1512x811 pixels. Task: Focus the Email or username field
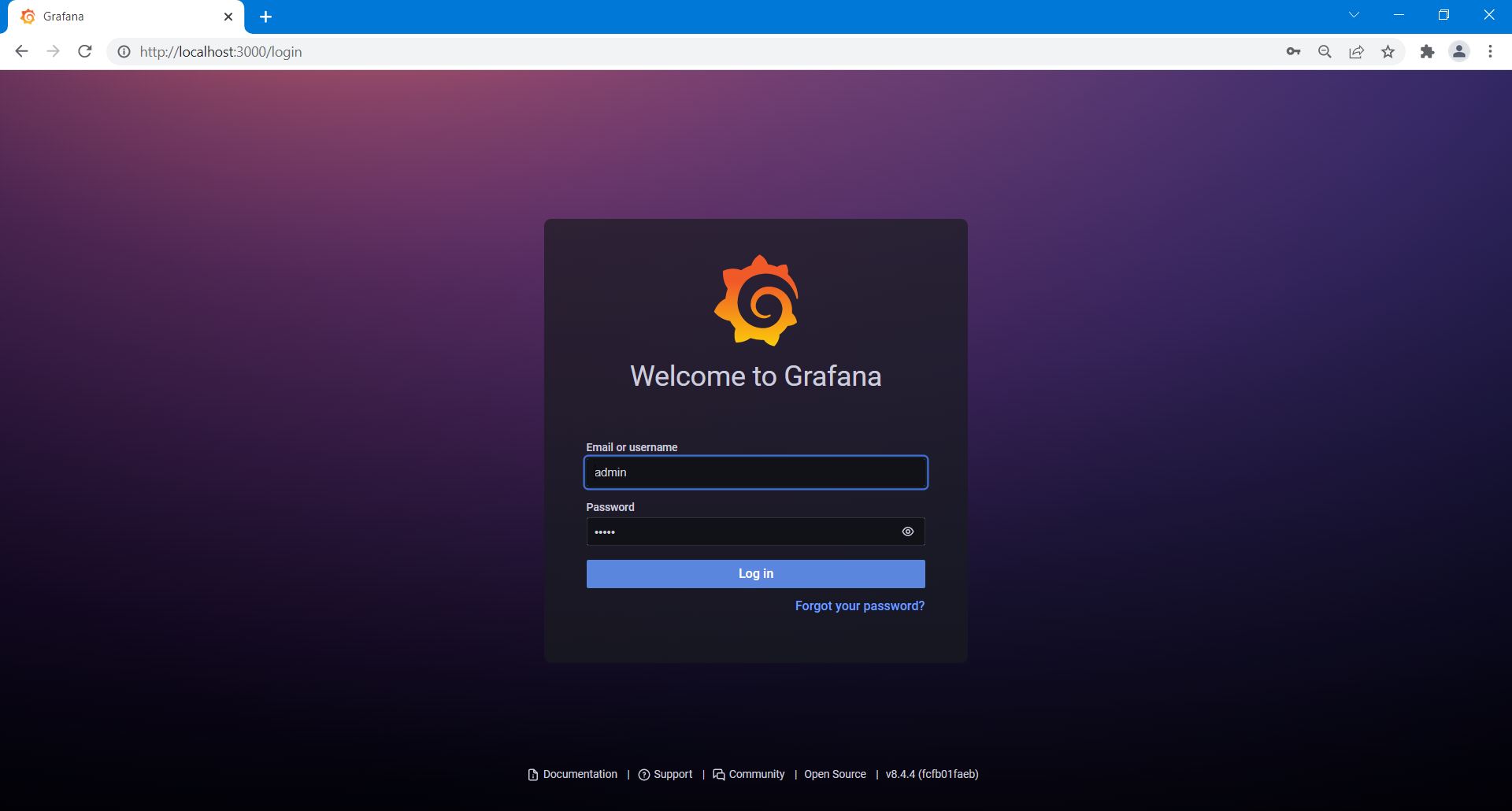(756, 472)
